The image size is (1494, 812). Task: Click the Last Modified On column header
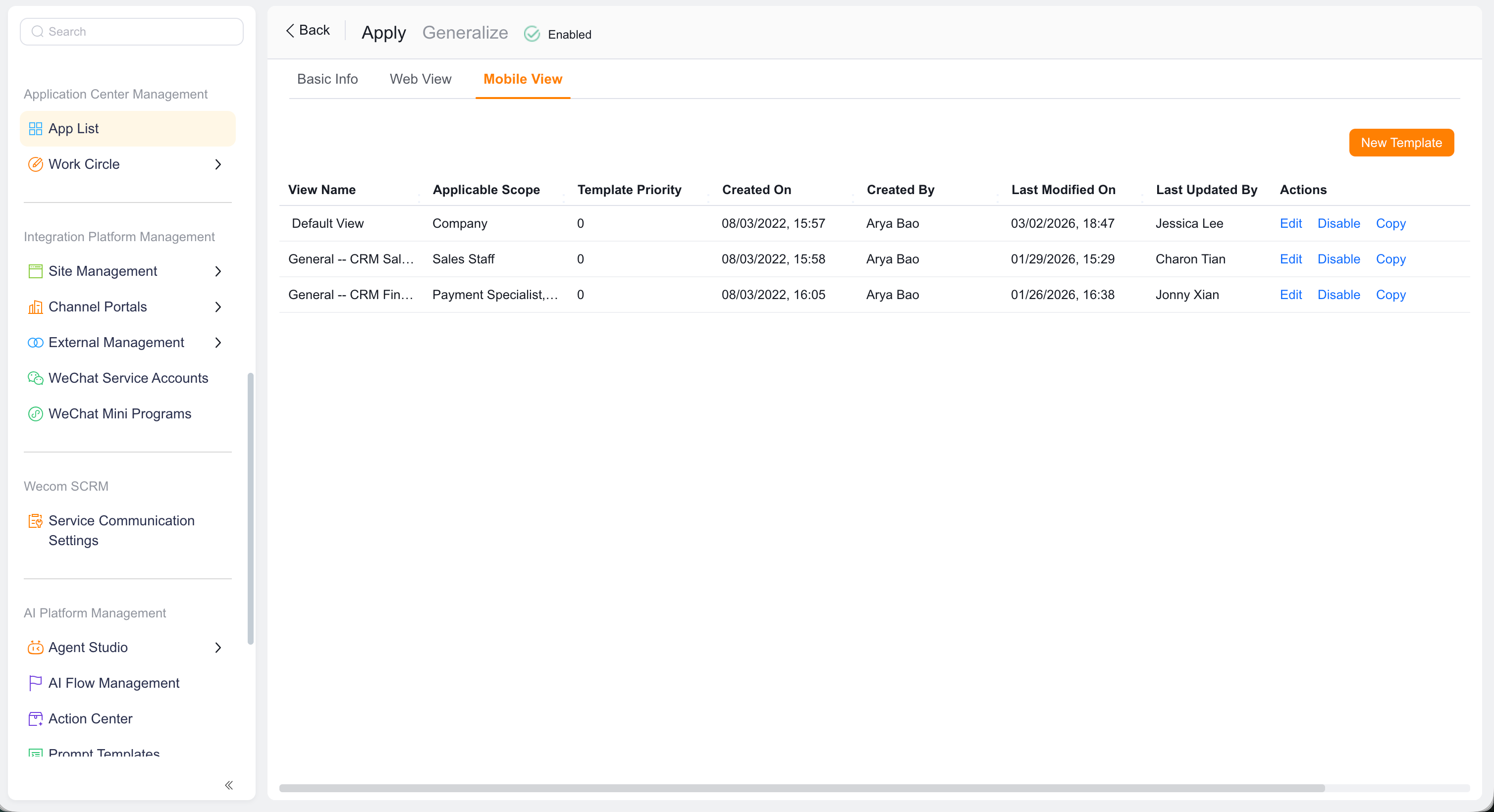[x=1063, y=190]
